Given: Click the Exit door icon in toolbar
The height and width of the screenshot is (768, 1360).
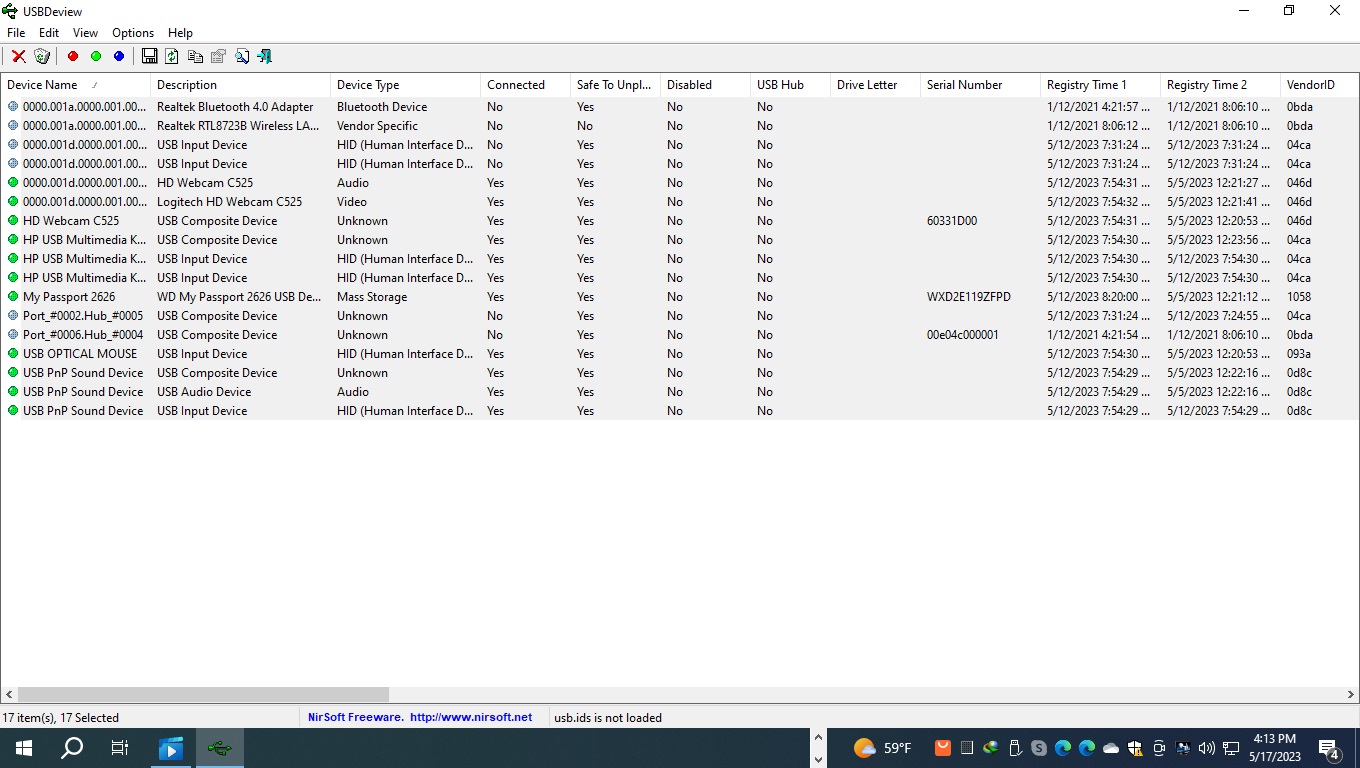Looking at the screenshot, I should (265, 57).
